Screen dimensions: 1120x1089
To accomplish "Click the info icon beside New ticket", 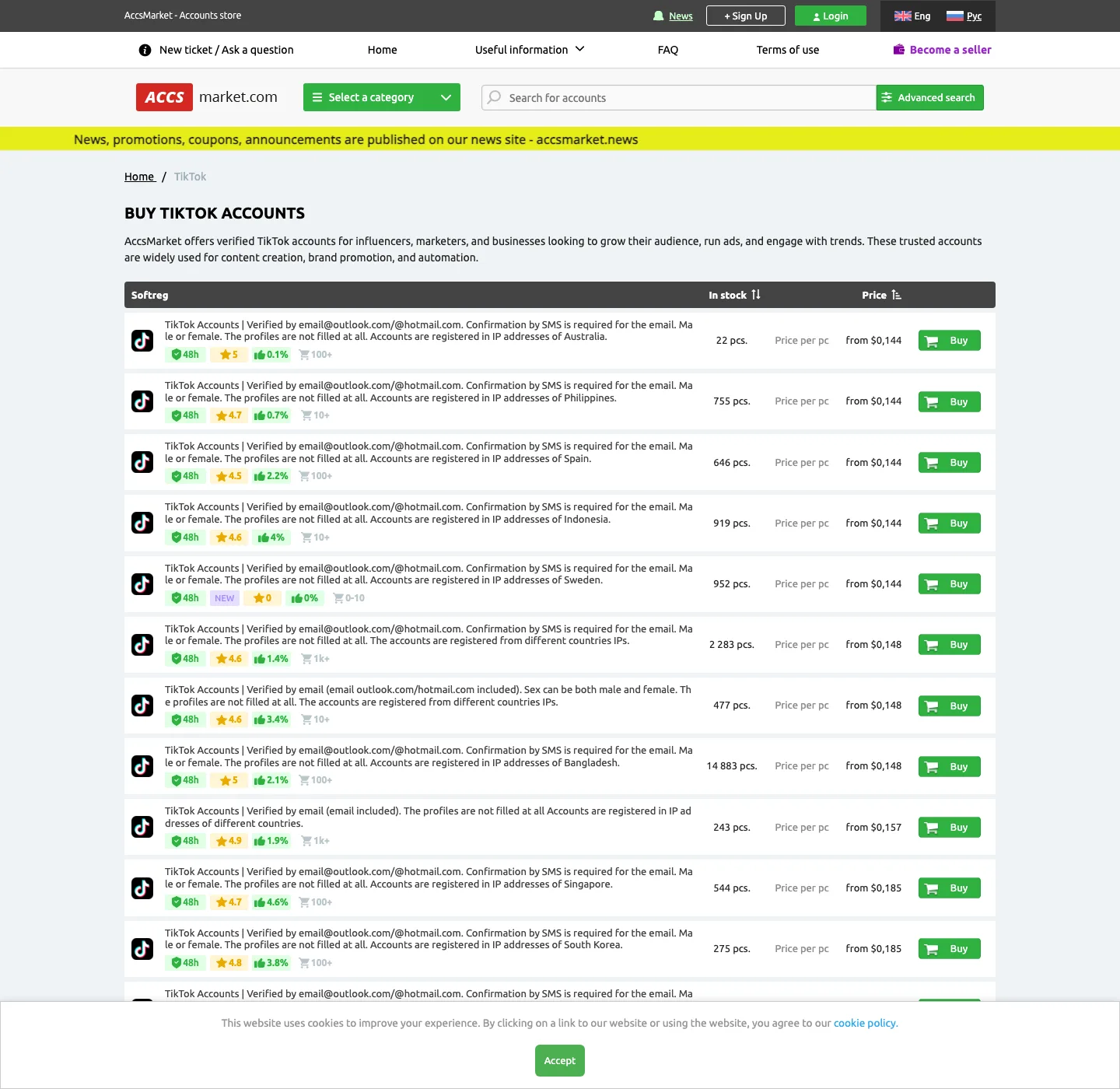I will tap(145, 50).
